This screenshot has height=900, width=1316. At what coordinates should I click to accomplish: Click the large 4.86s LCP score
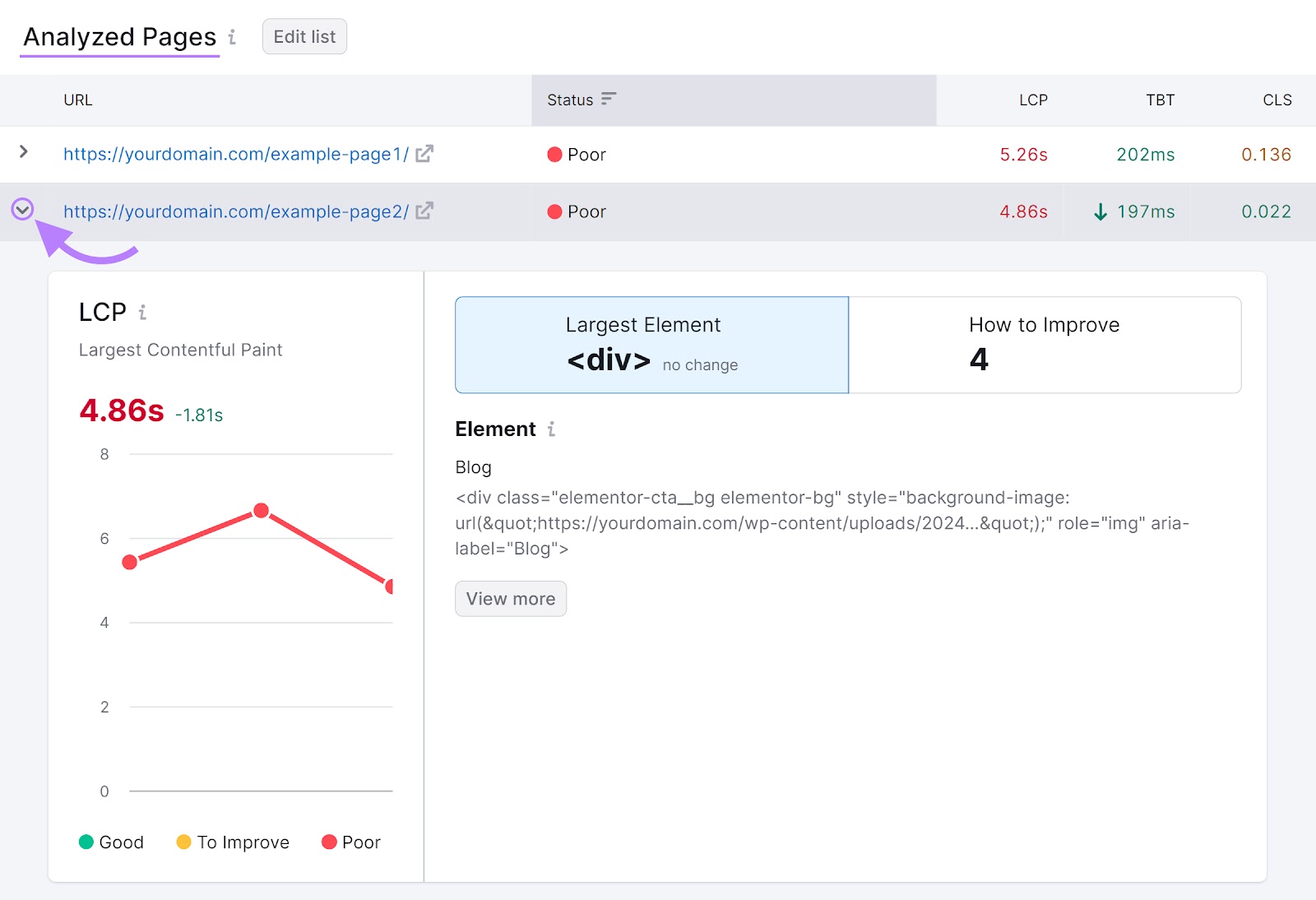122,411
